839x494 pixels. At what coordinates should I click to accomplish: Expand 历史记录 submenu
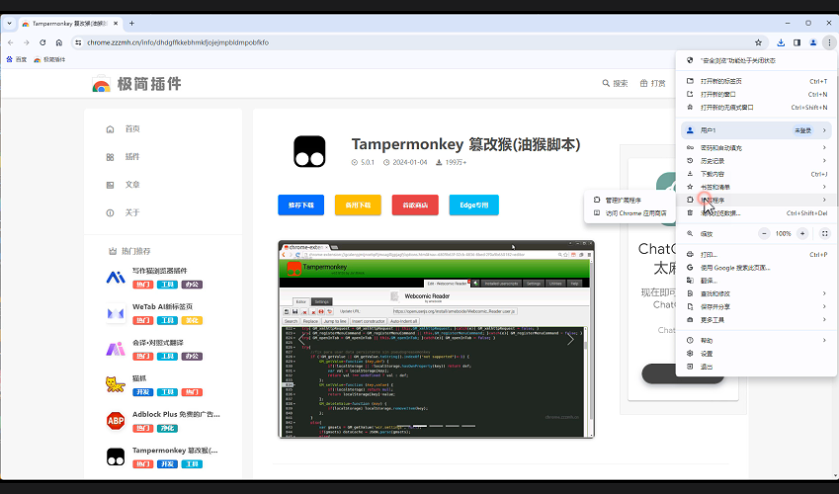(756, 161)
